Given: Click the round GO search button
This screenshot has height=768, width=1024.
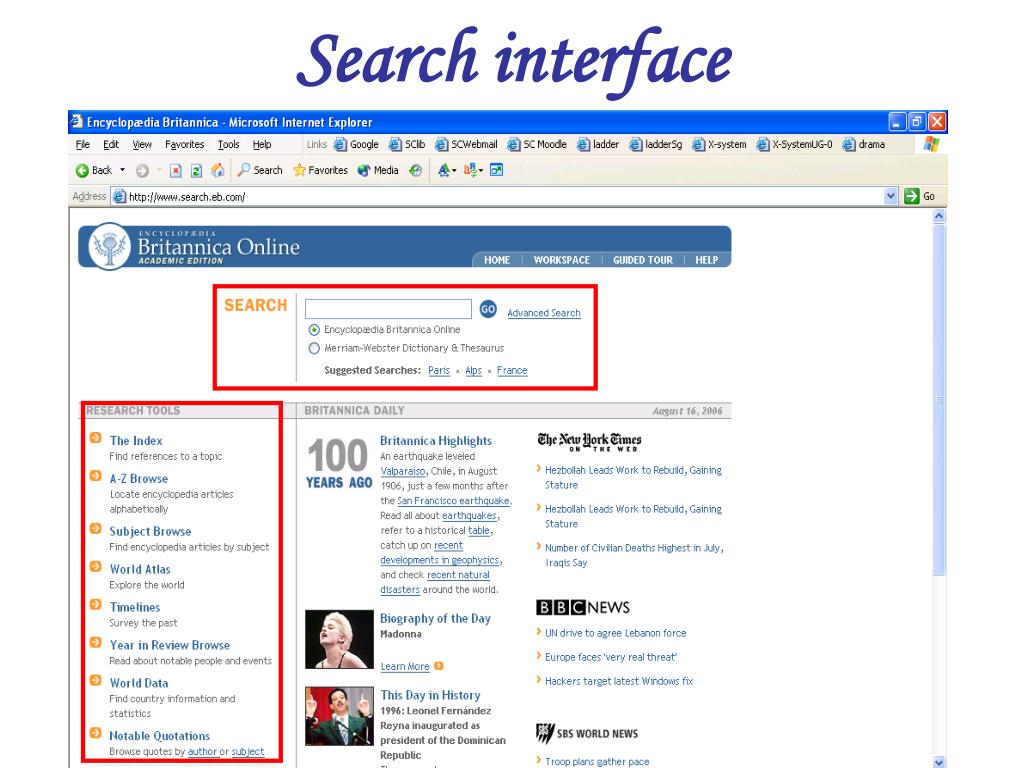Looking at the screenshot, I should click(488, 309).
